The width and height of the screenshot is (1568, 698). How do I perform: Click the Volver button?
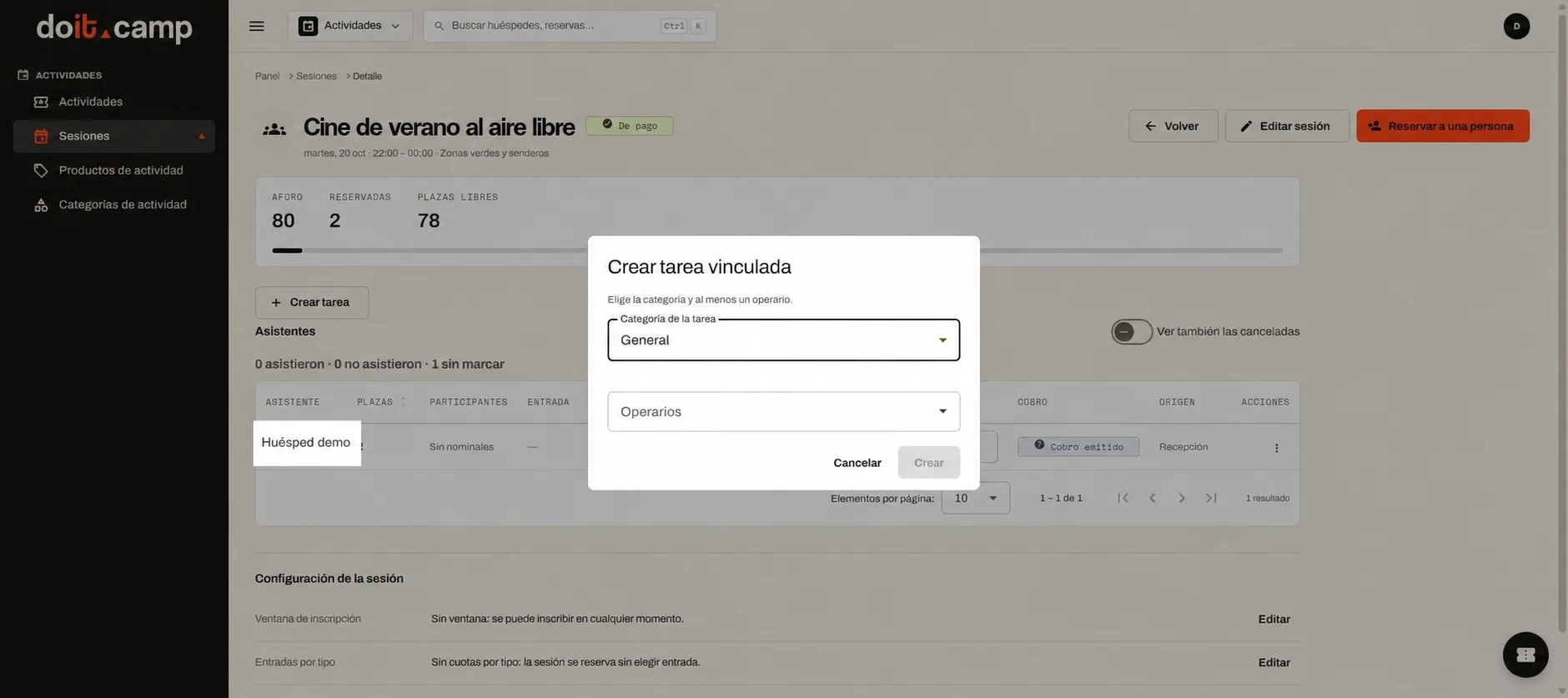(1173, 126)
